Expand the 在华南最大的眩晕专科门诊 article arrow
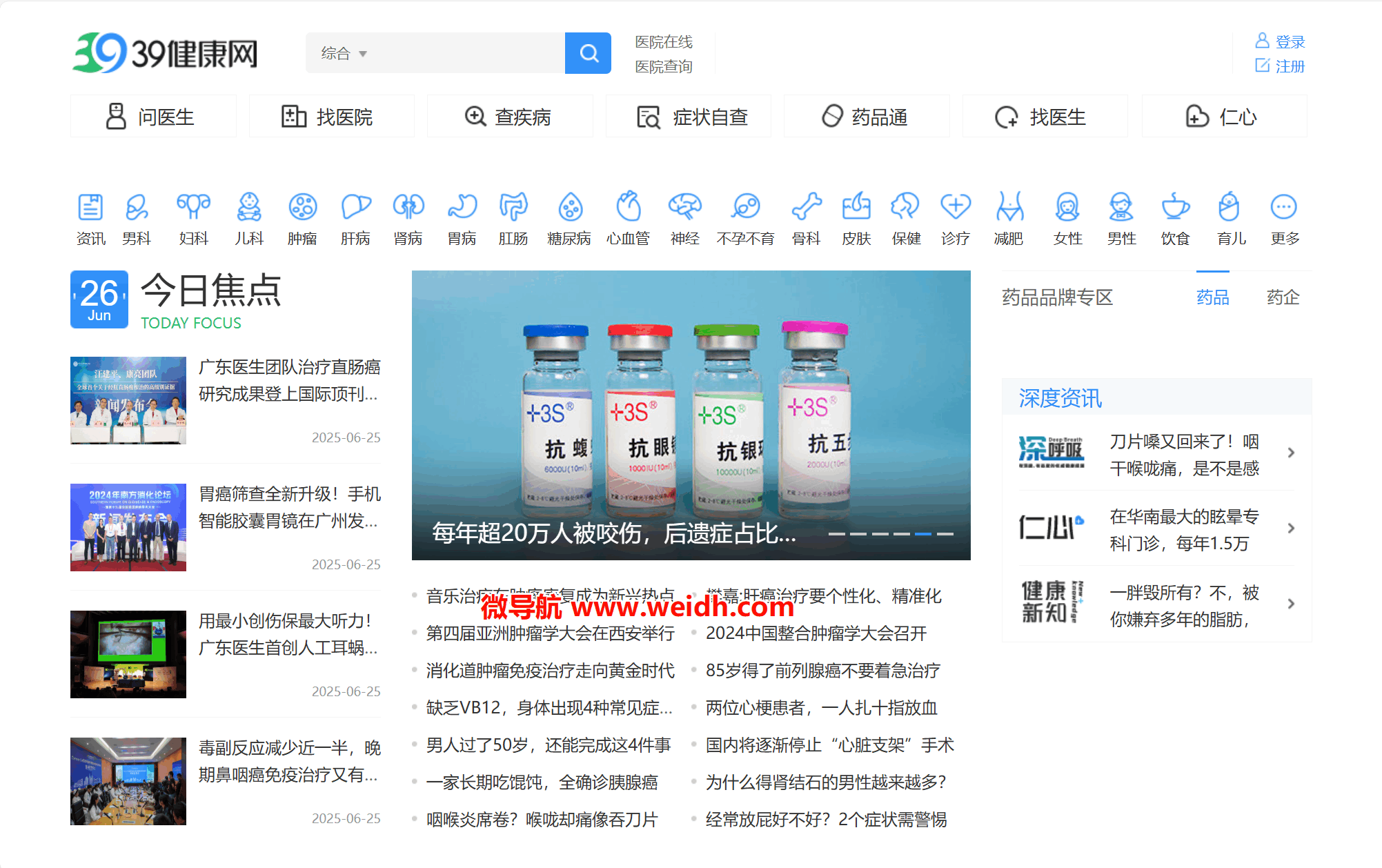 click(x=1291, y=529)
